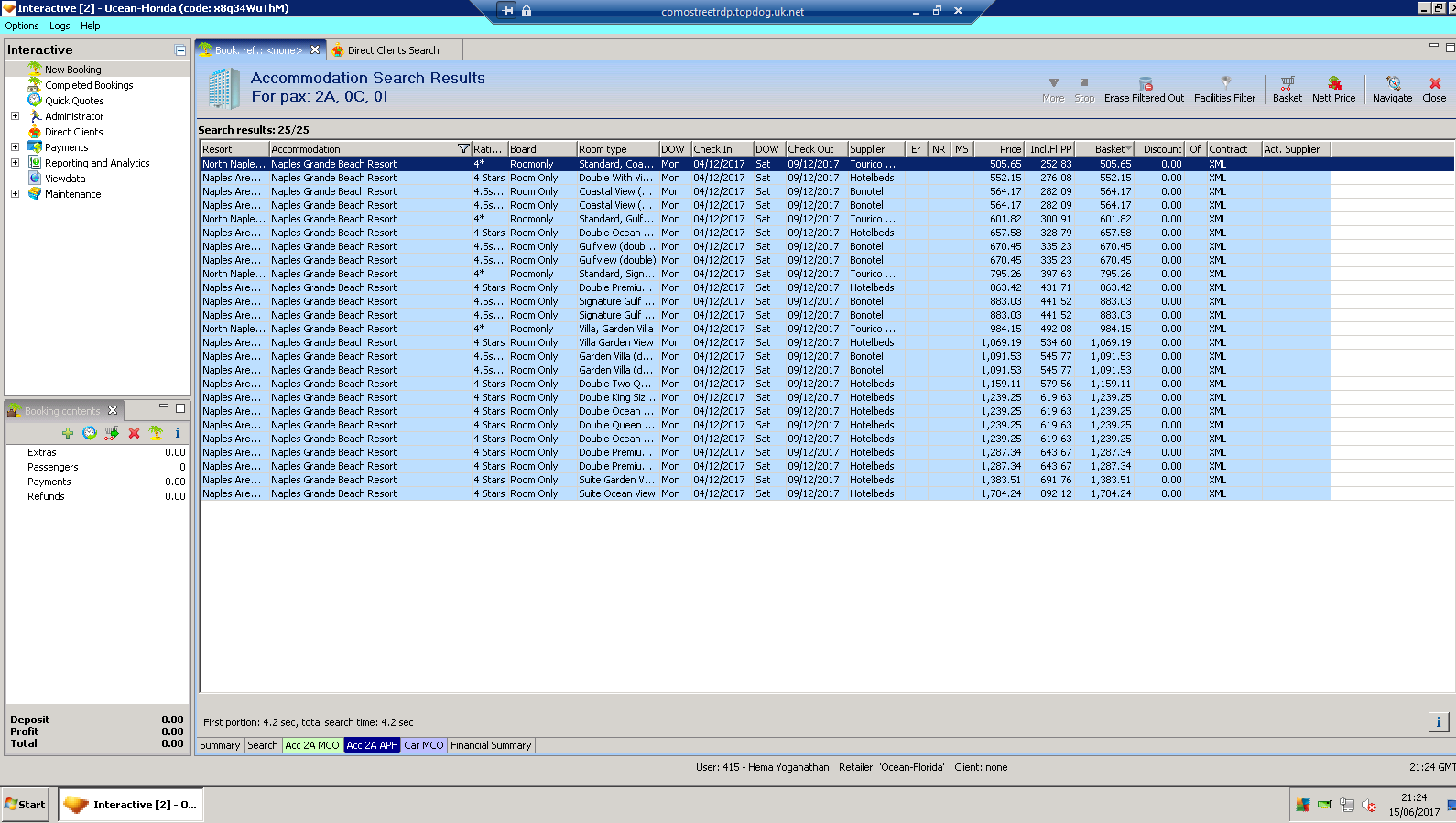The height and width of the screenshot is (823, 1456).
Task: Maximize the Booking contents panel
Action: pyautogui.click(x=180, y=407)
